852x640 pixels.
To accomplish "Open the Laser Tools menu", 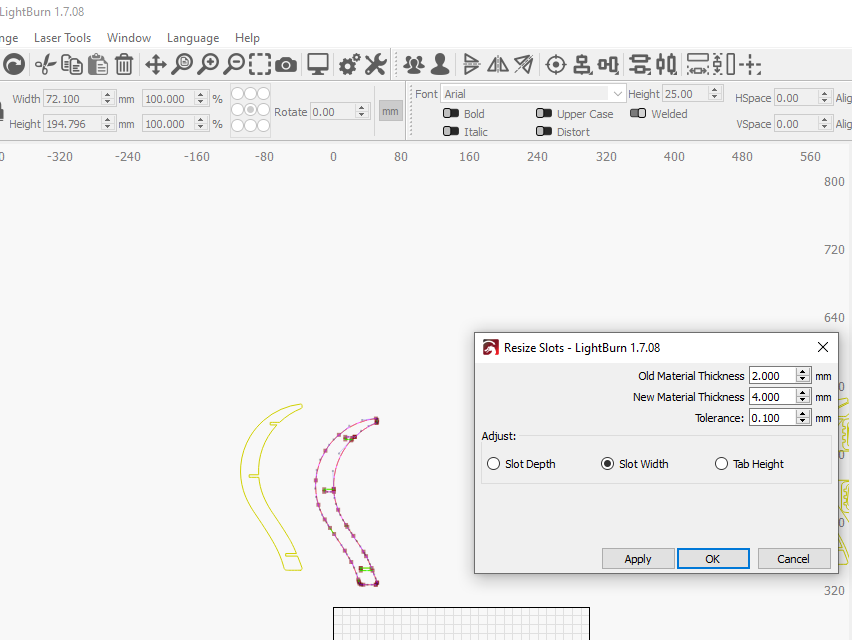I will coord(62,38).
